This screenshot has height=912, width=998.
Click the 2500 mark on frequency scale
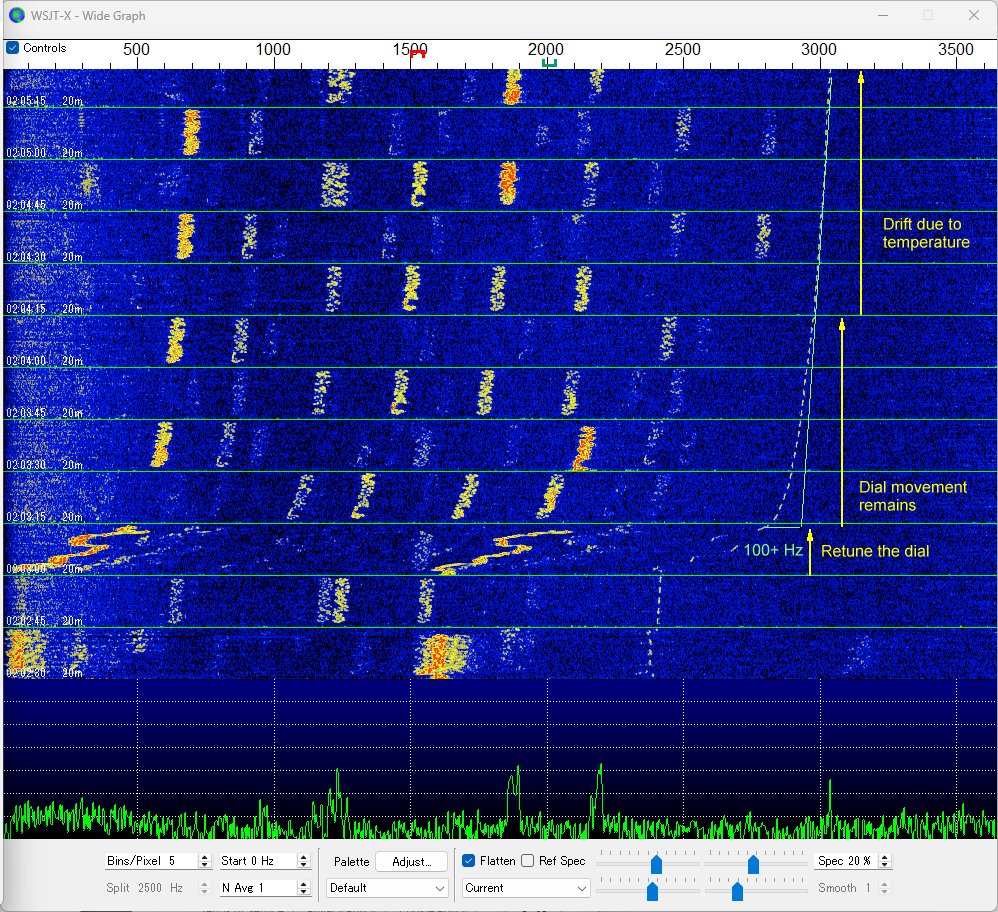click(x=682, y=50)
